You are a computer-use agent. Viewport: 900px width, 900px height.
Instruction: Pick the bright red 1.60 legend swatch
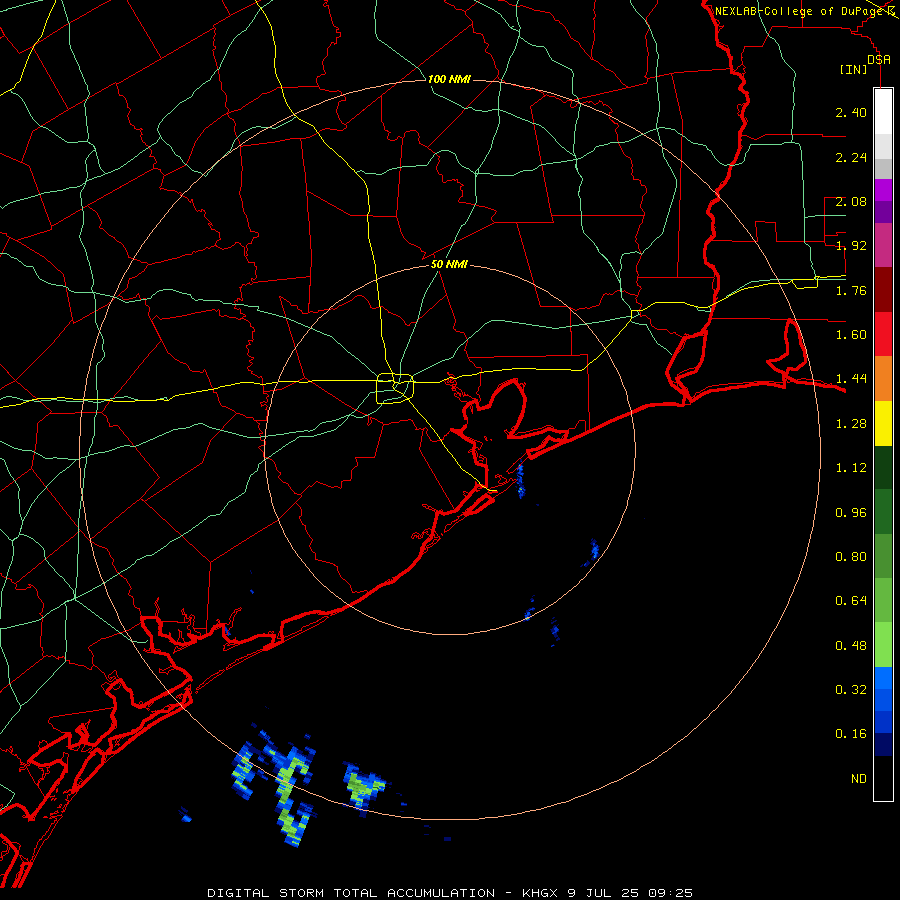883,334
